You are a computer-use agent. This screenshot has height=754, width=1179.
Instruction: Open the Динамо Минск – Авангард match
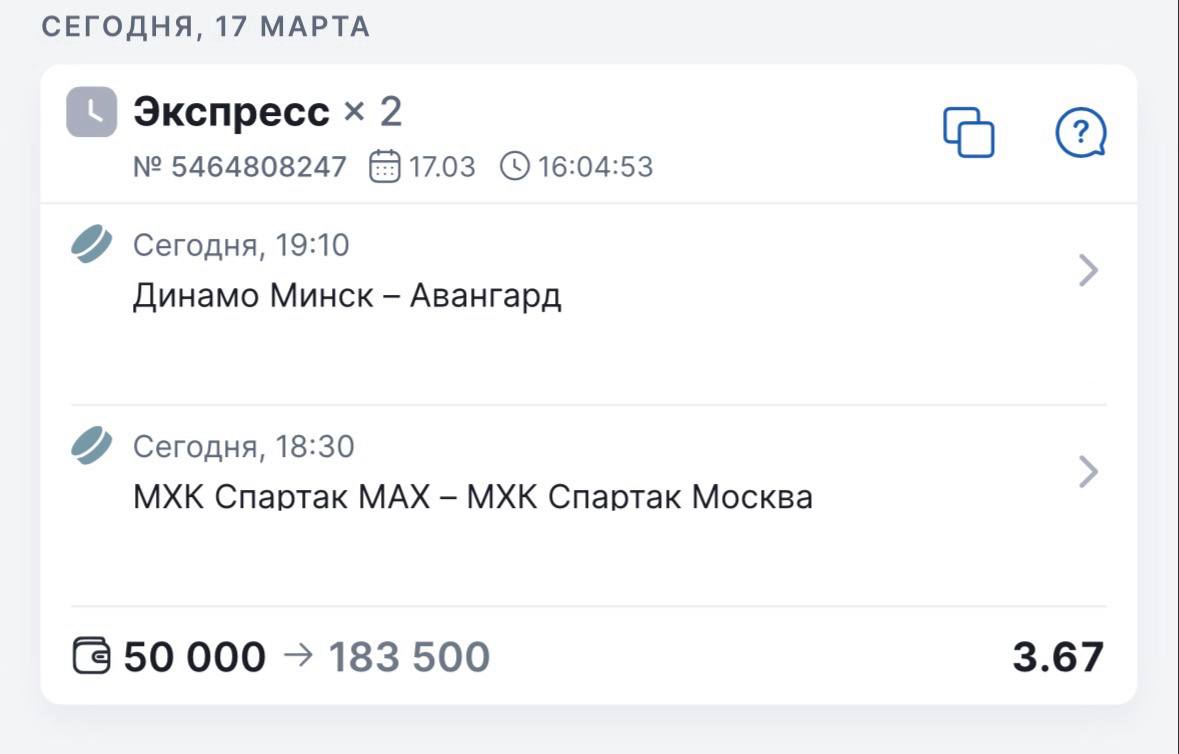[x=347, y=296]
